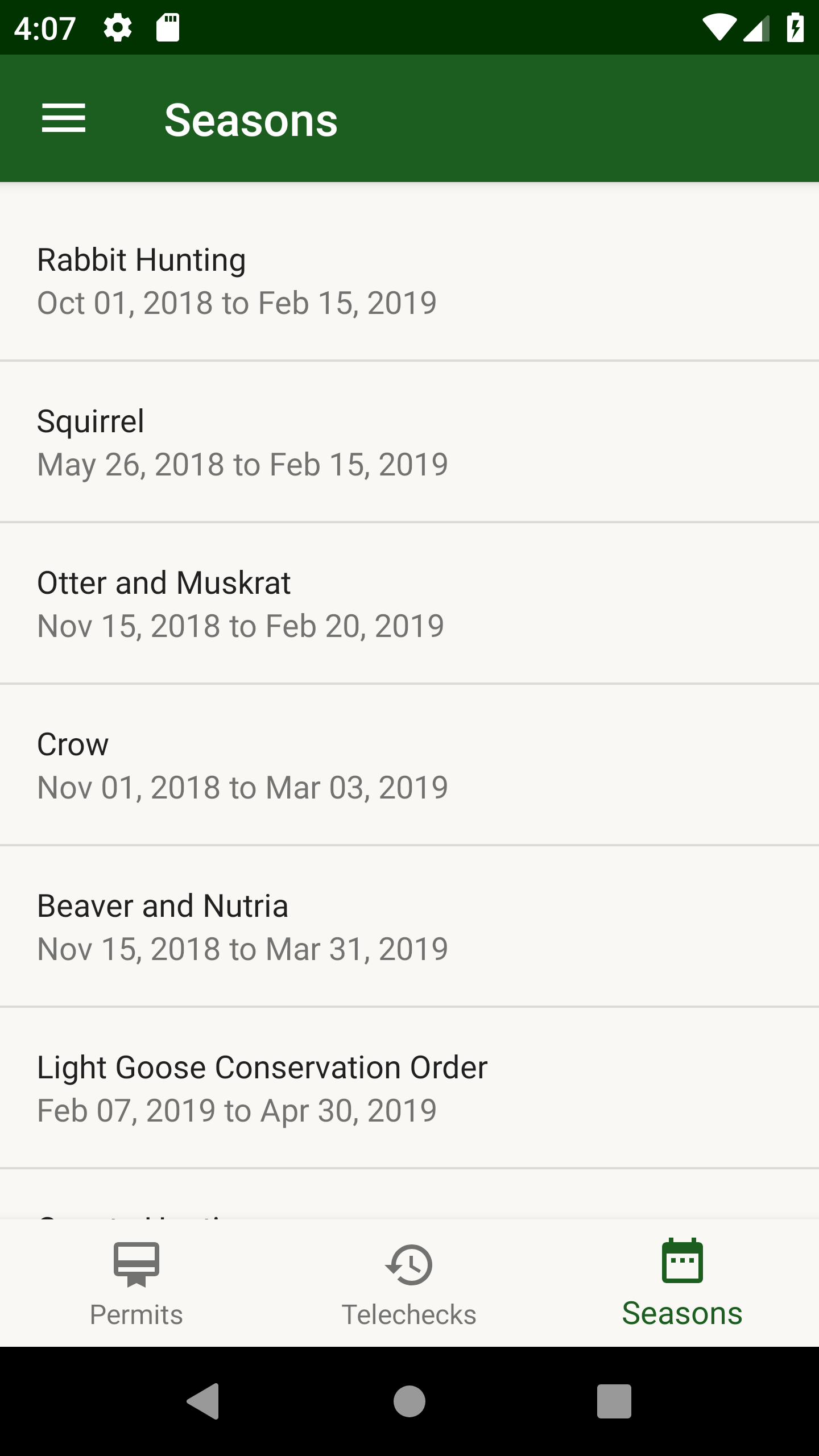The width and height of the screenshot is (819, 1456).
Task: Switch to the Permits tab label
Action: click(136, 1315)
